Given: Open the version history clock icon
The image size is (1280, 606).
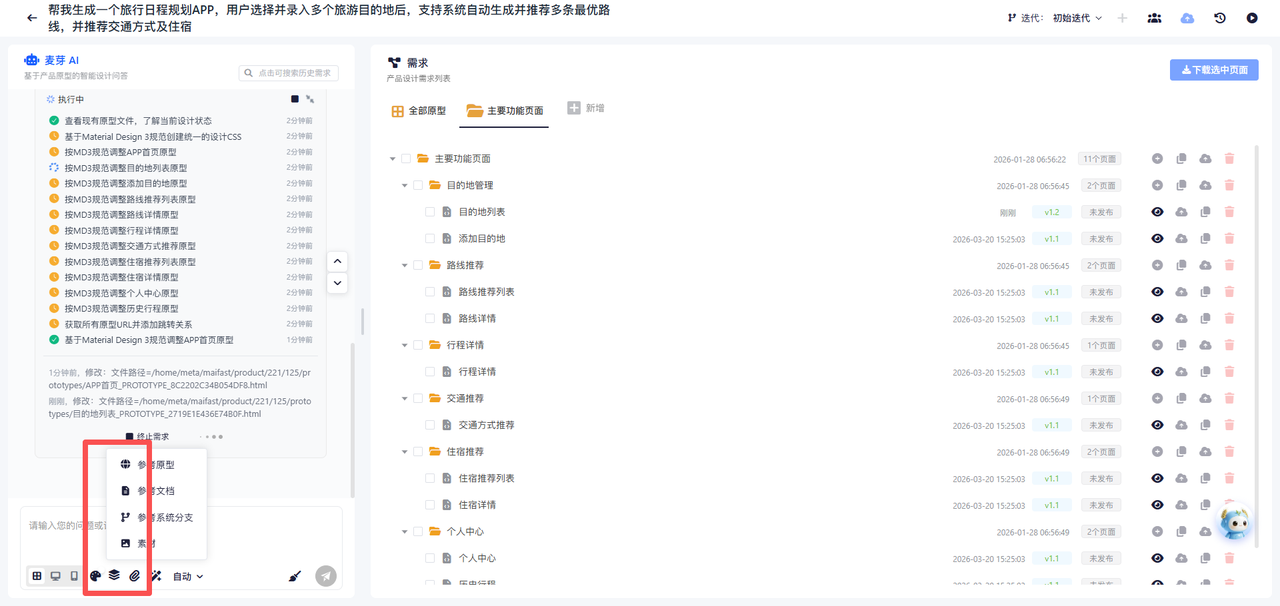Looking at the screenshot, I should coord(1220,18).
